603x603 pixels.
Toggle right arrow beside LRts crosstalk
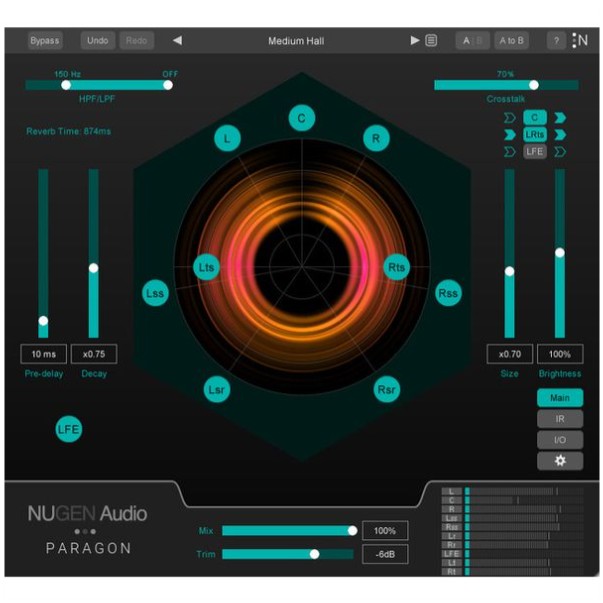point(560,135)
